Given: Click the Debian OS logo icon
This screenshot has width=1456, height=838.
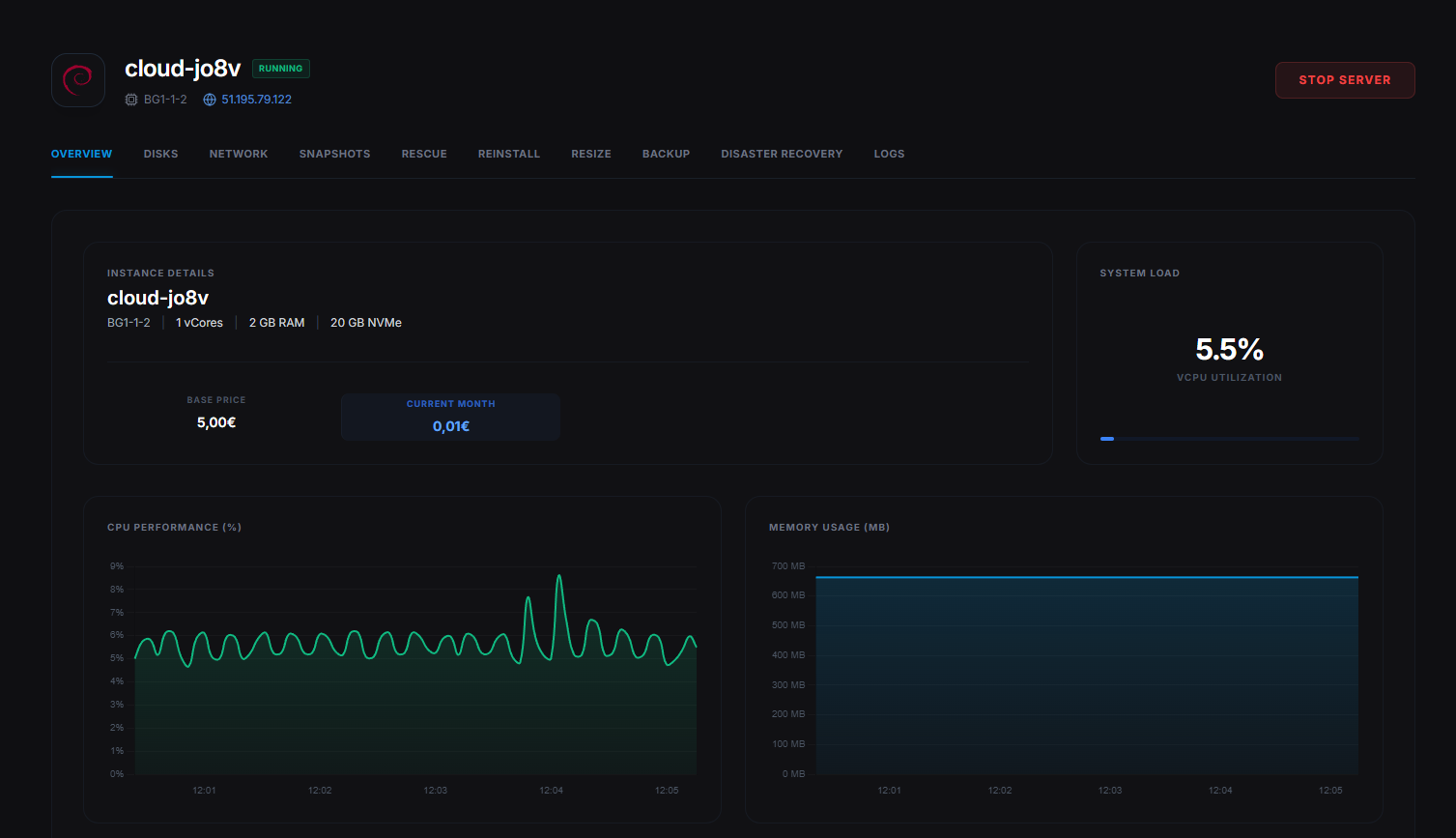Looking at the screenshot, I should click(78, 80).
